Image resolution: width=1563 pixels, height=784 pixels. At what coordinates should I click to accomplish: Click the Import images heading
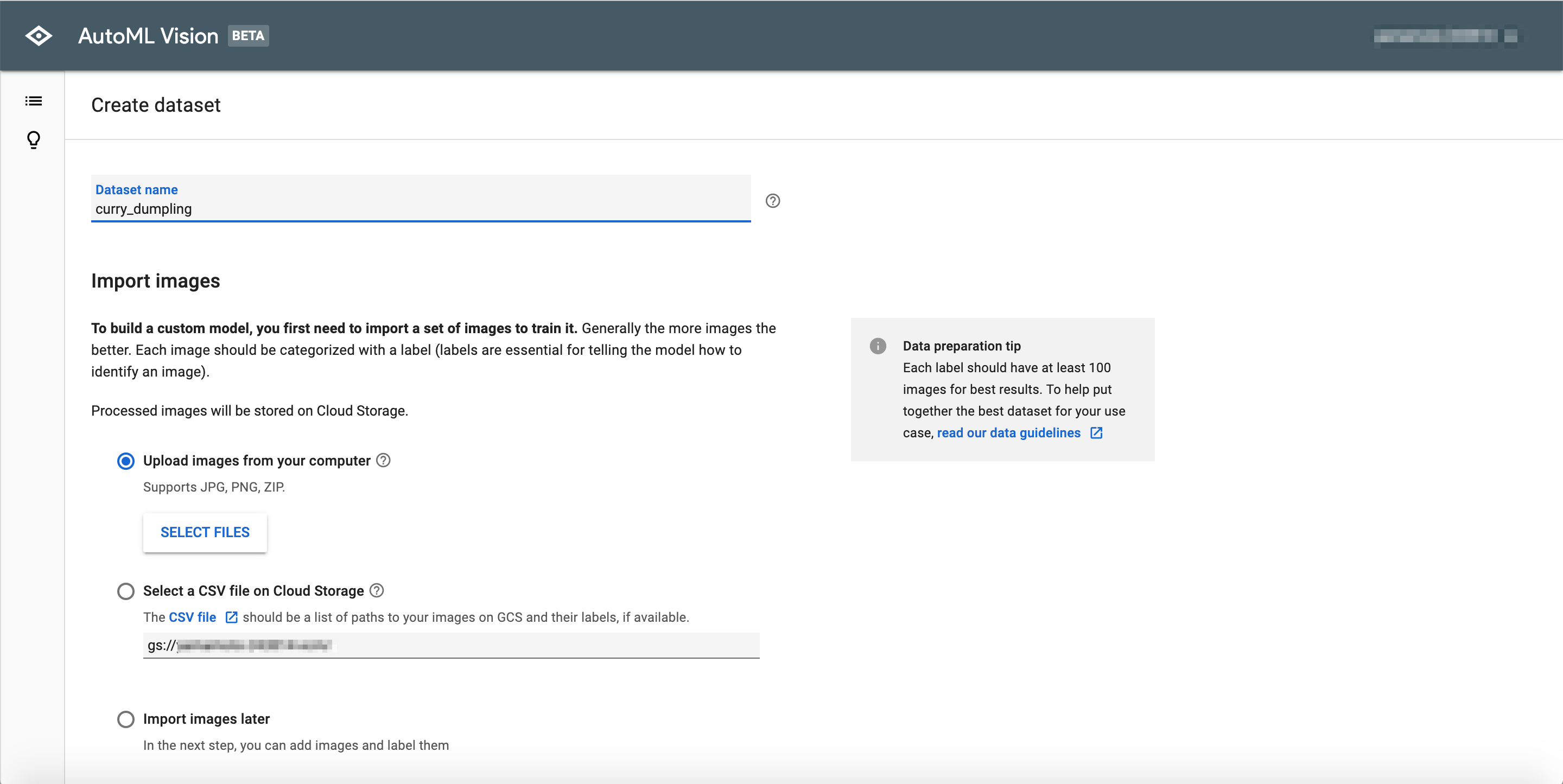point(155,281)
